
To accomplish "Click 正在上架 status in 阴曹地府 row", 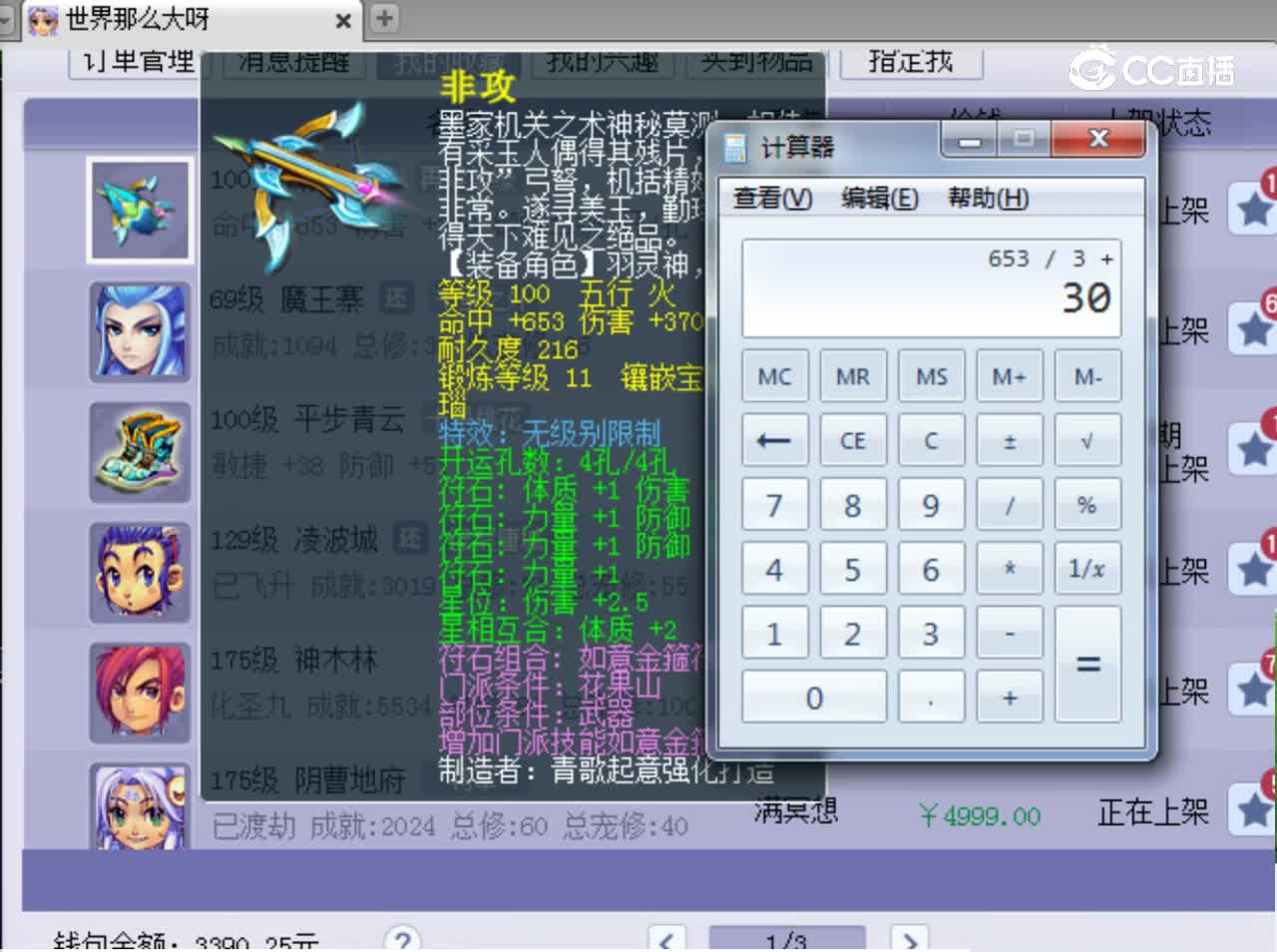I will click(x=1153, y=813).
